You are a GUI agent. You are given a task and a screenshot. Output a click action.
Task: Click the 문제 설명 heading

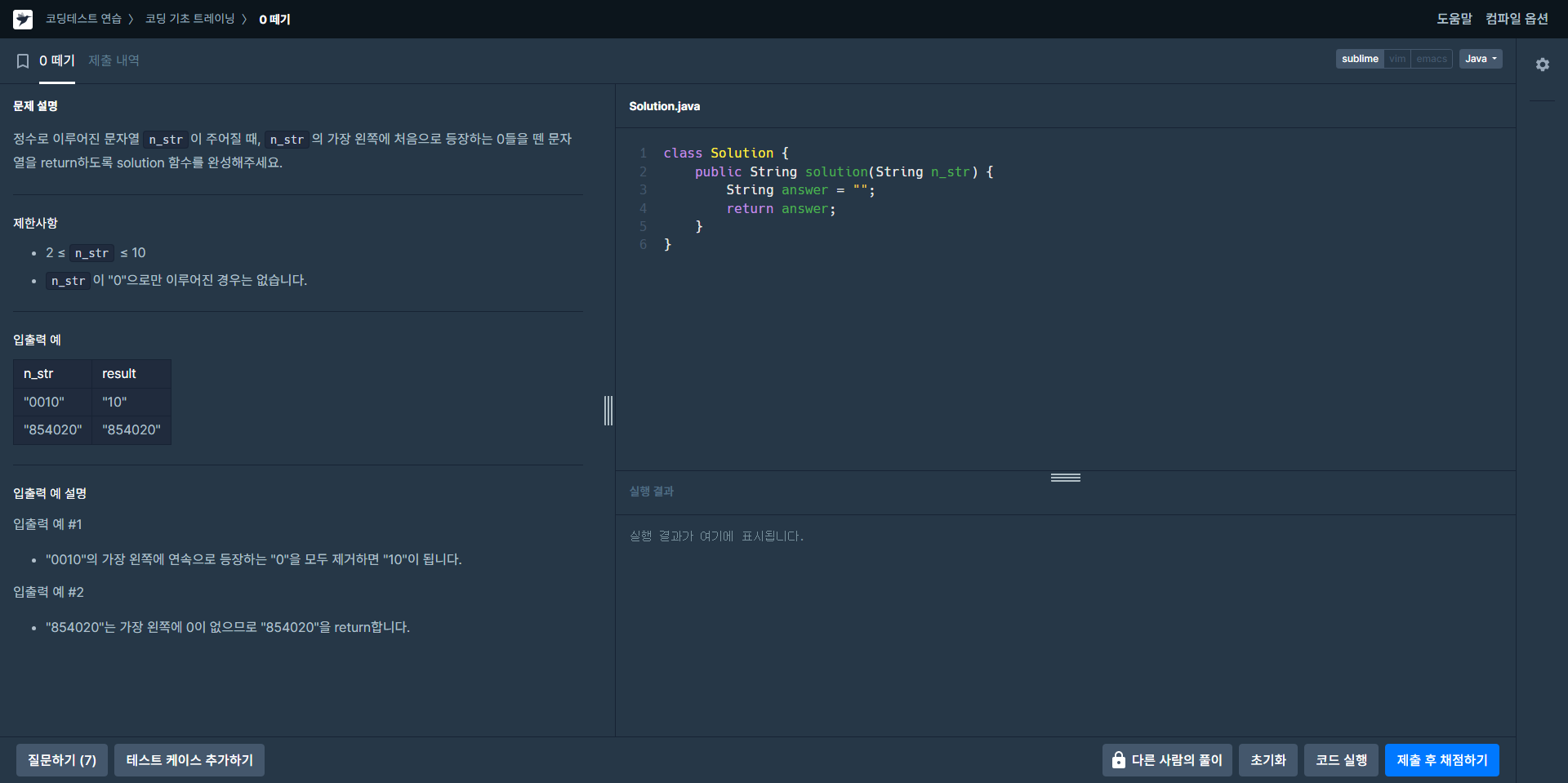point(35,106)
